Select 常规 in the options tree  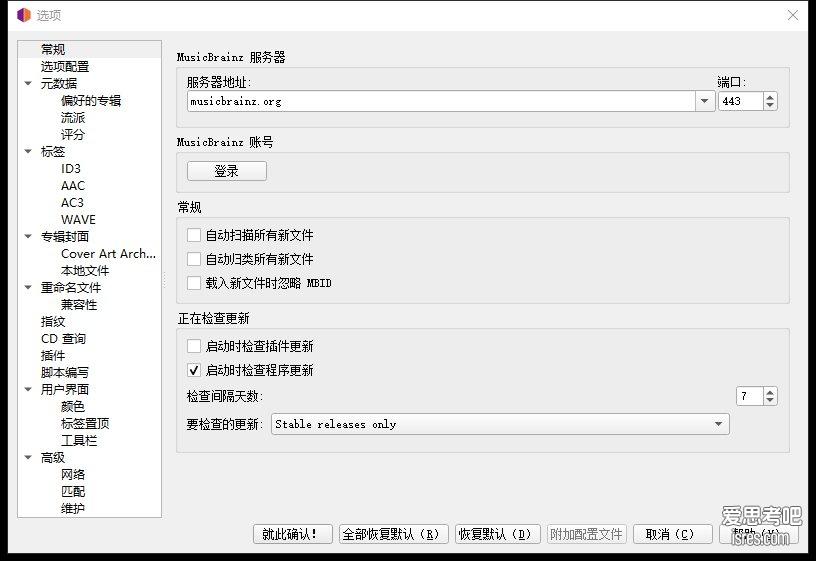tap(53, 49)
